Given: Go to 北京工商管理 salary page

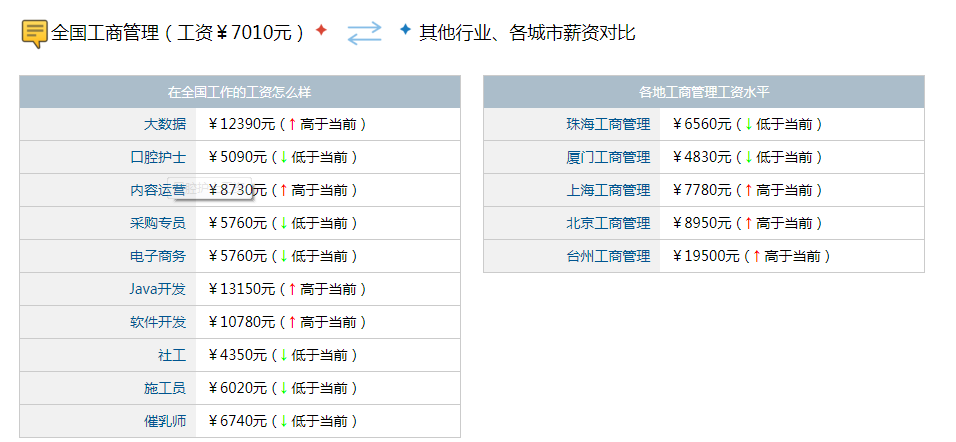Looking at the screenshot, I should point(607,223).
